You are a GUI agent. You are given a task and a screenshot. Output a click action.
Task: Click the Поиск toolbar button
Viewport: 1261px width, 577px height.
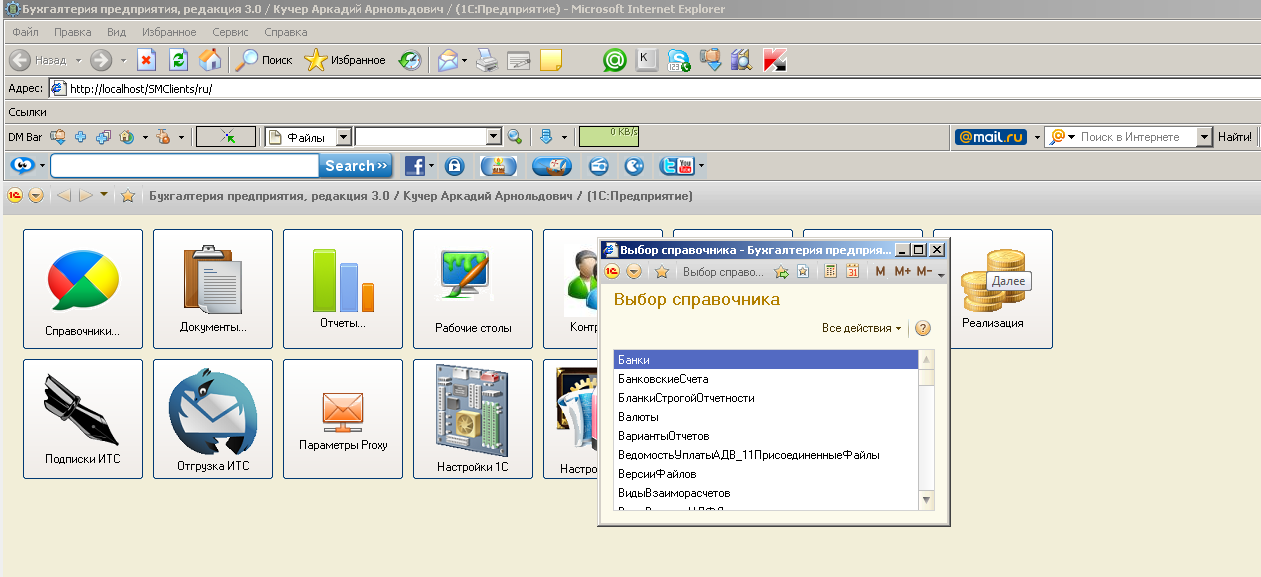[x=264, y=60]
